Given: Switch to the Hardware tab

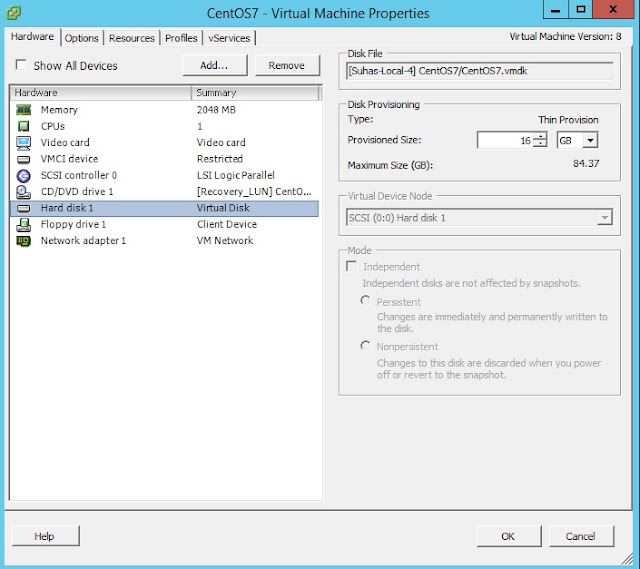Looking at the screenshot, I should pyautogui.click(x=32, y=37).
